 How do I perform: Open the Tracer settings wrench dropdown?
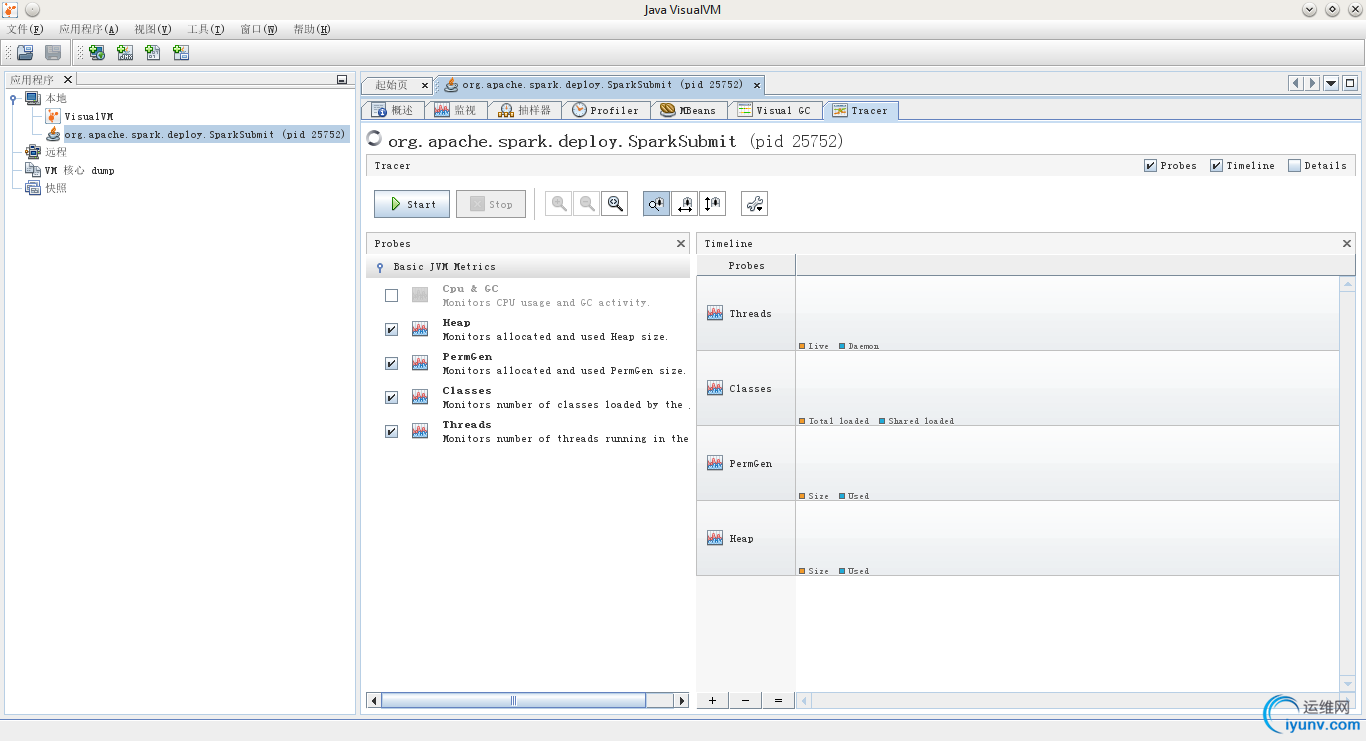[x=754, y=204]
